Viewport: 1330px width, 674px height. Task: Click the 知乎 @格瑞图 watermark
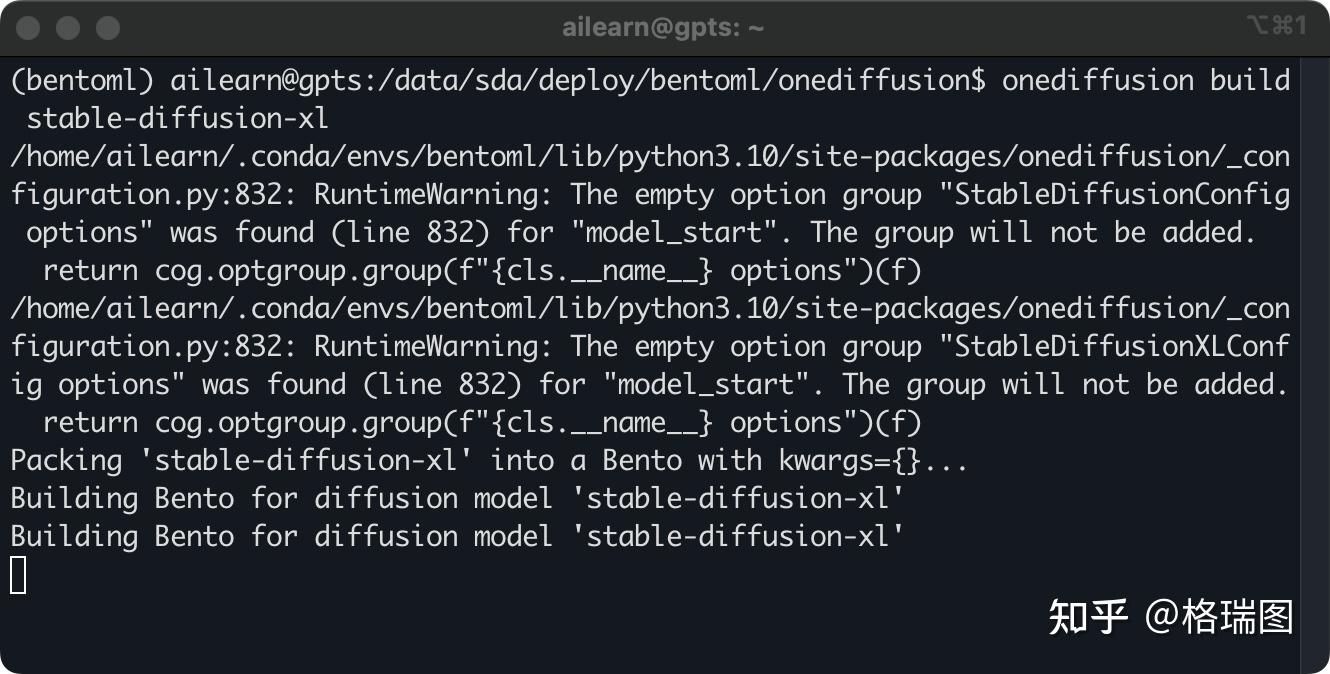pos(1171,617)
